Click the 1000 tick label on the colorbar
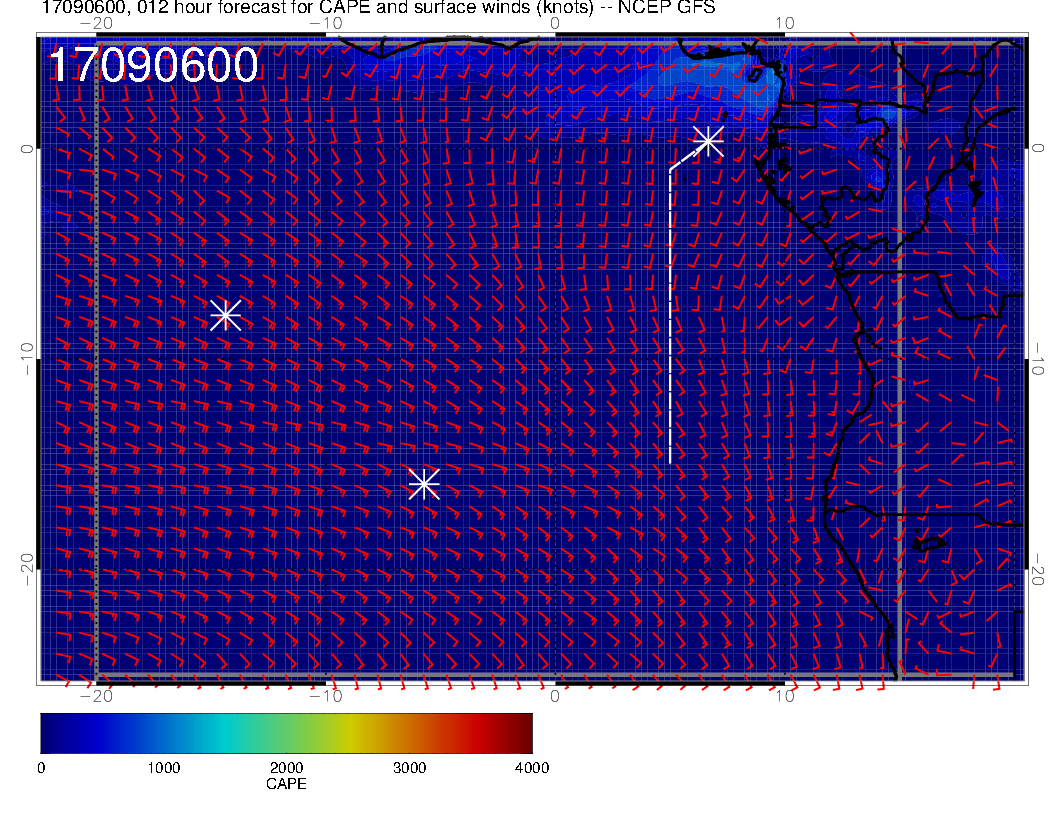 (x=163, y=768)
